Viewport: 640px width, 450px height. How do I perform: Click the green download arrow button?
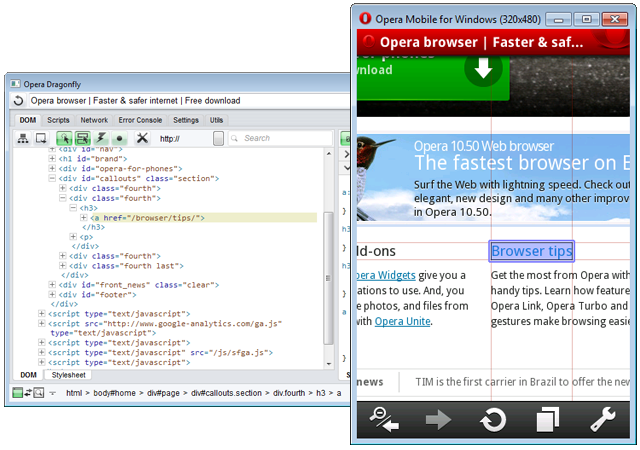click(483, 69)
